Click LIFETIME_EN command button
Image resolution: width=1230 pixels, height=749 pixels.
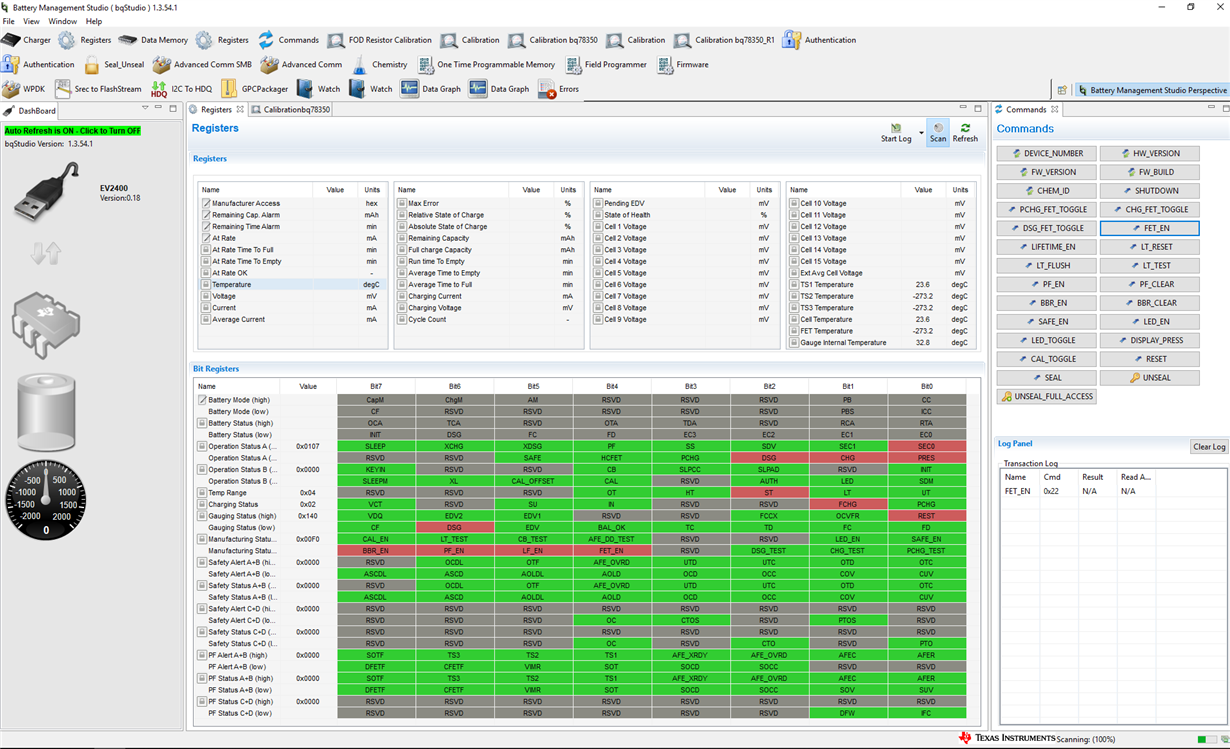1045,247
